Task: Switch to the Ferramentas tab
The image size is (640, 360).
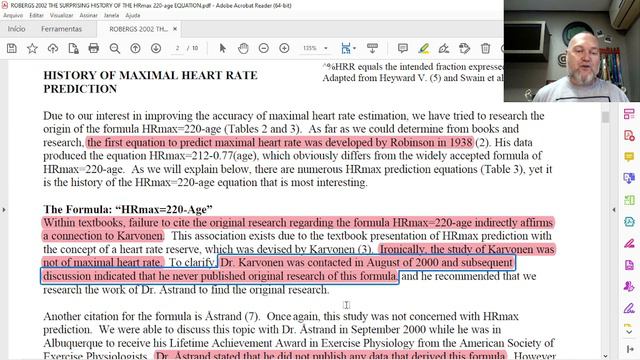Action: pos(62,29)
